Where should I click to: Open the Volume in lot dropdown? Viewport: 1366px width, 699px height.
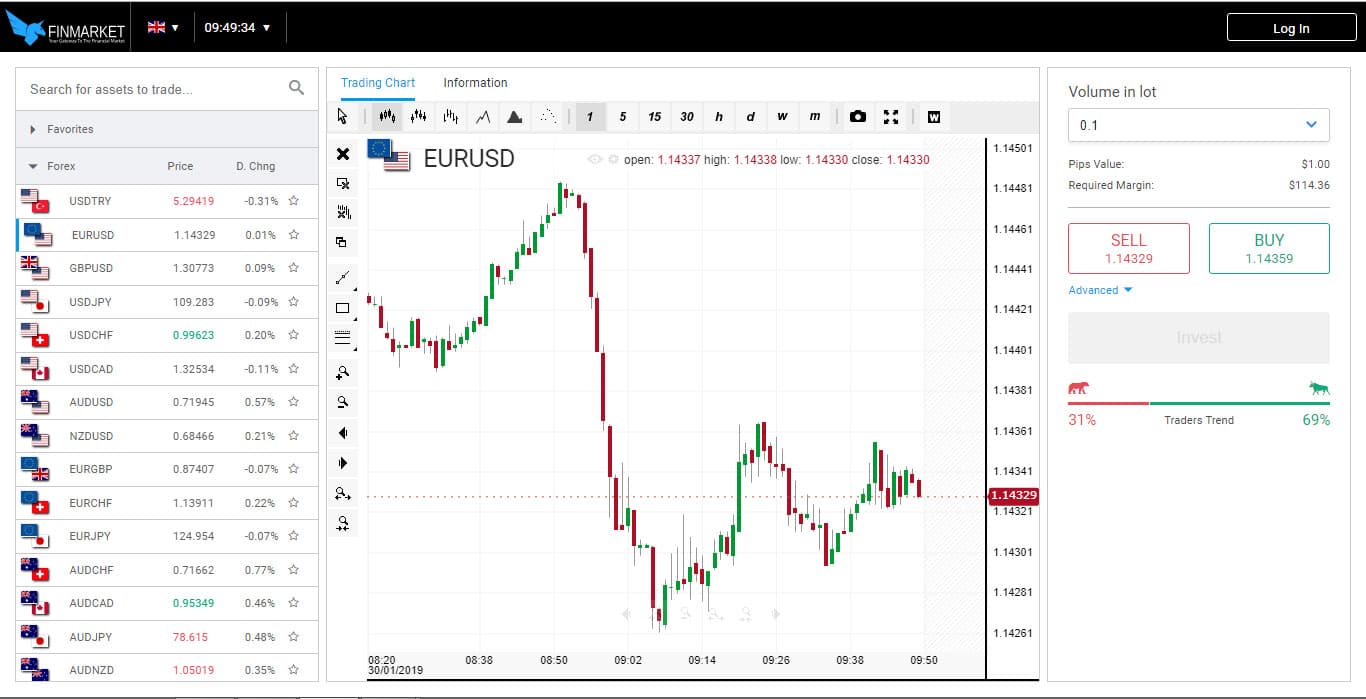[x=1199, y=125]
